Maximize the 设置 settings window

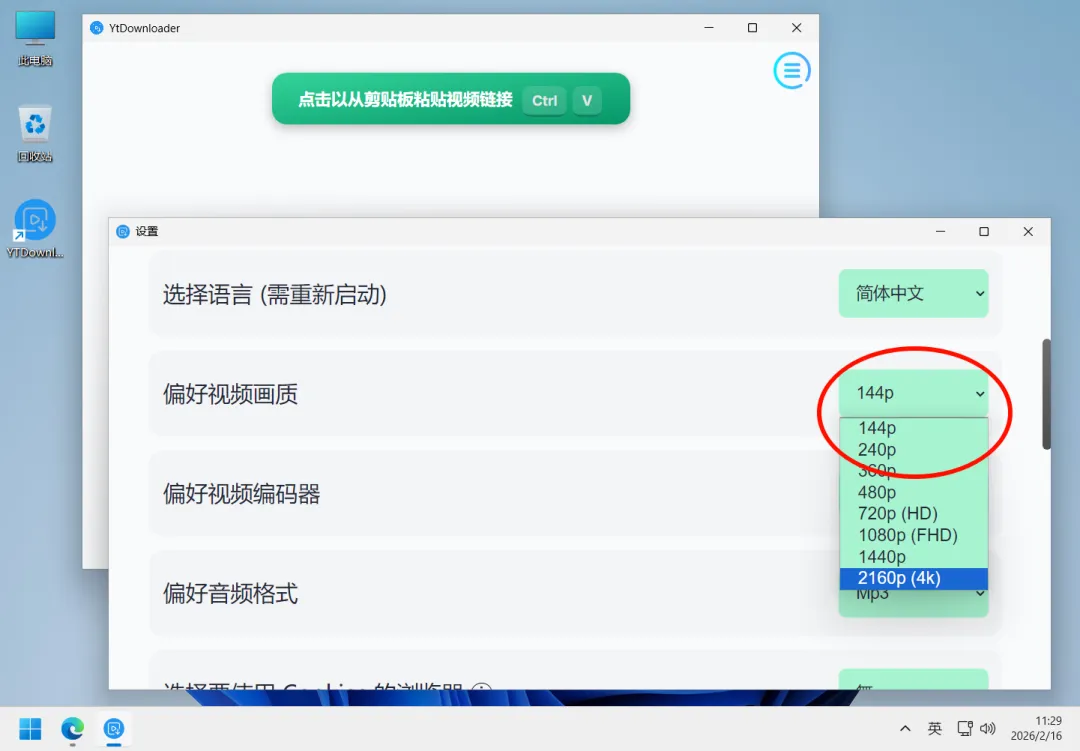click(984, 231)
